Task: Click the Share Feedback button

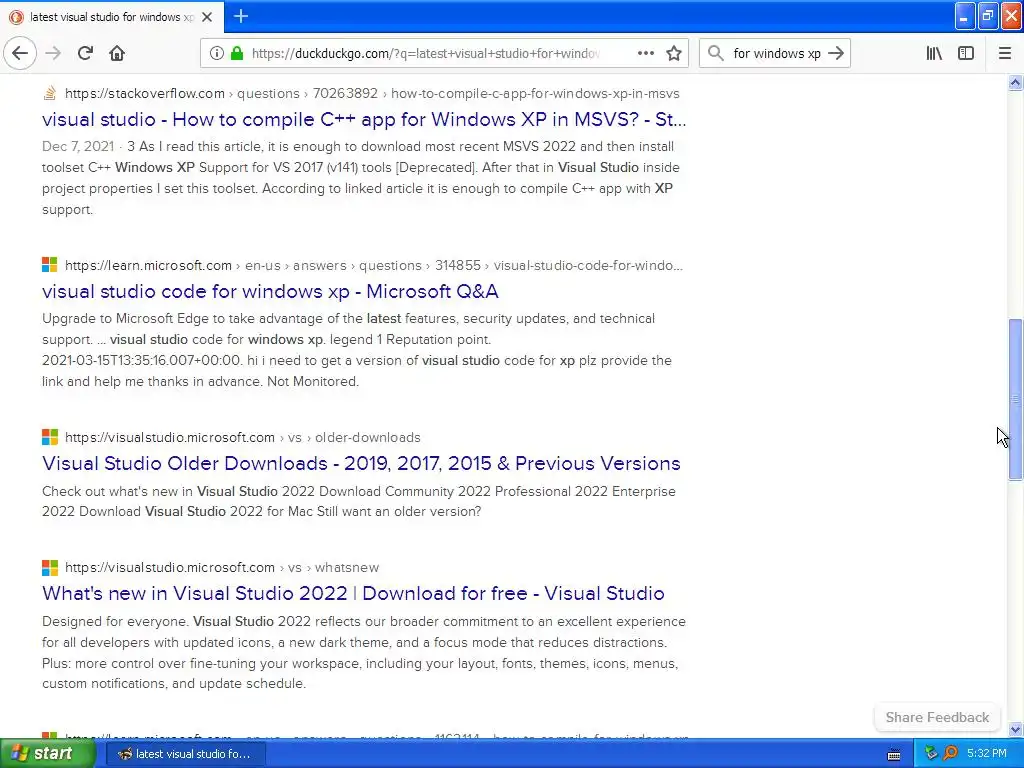Action: tap(937, 717)
